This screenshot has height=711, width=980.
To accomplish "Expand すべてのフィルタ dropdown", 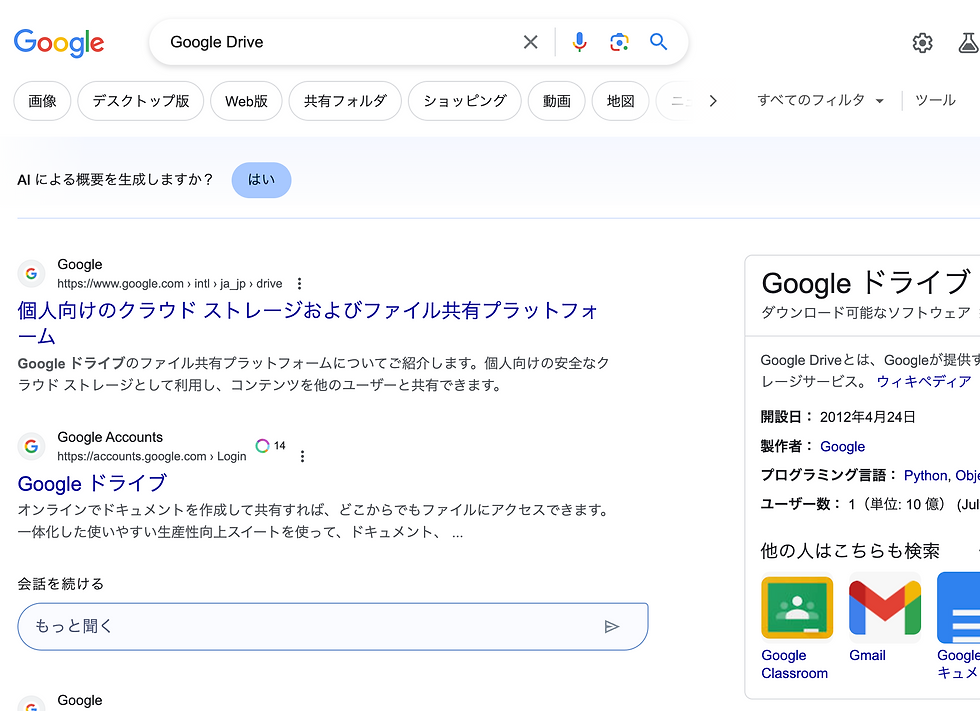I will tap(820, 100).
